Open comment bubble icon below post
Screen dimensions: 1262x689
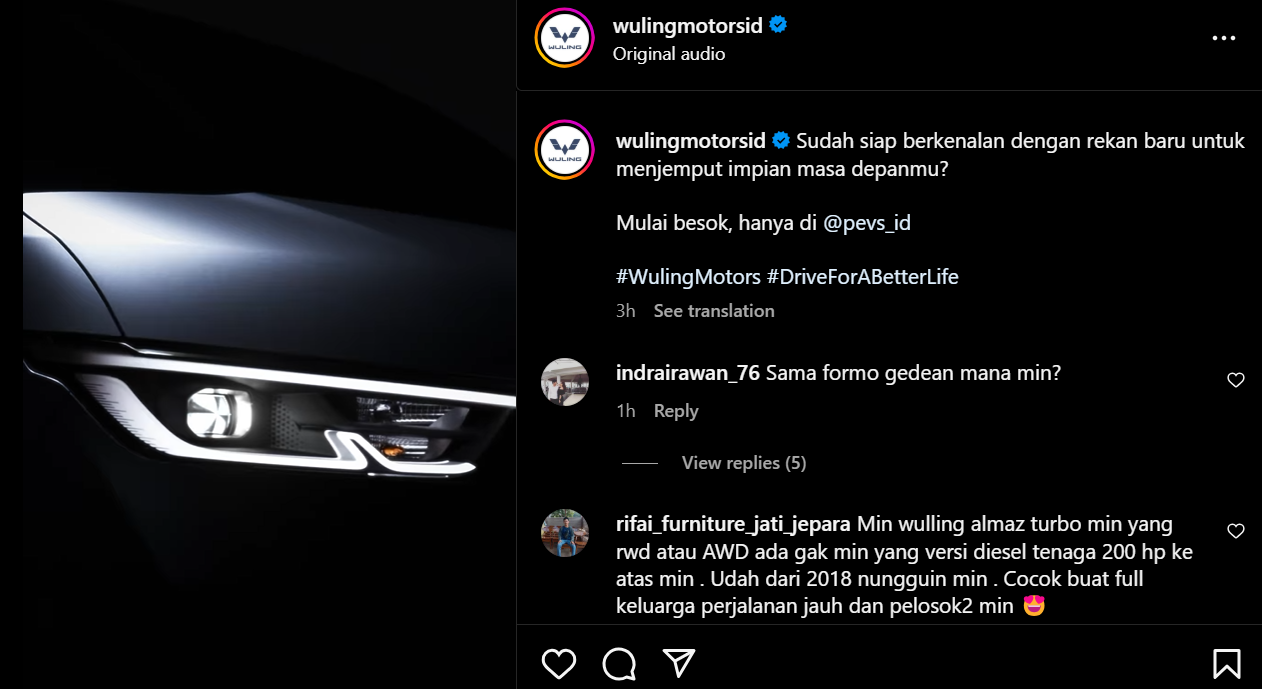tap(619, 663)
